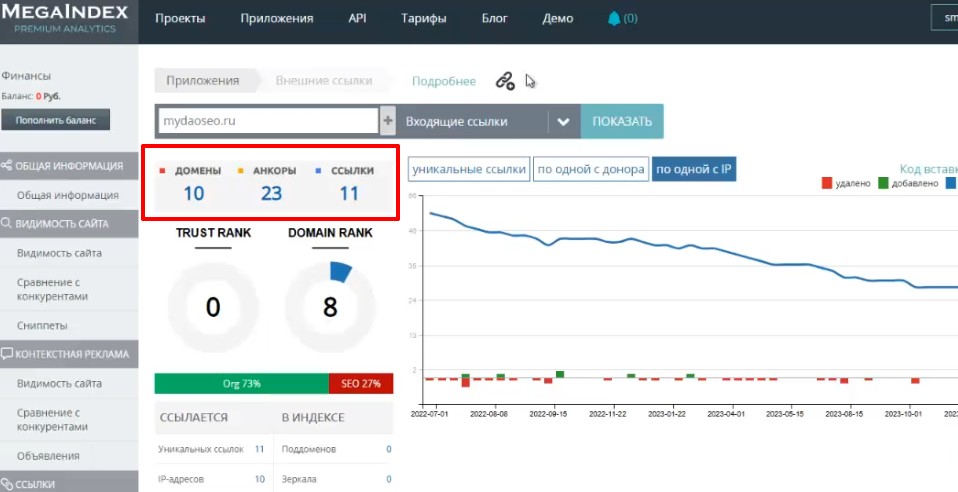The image size is (958, 492).
Task: Click the IP-адресов value 10
Action: pyautogui.click(x=260, y=479)
